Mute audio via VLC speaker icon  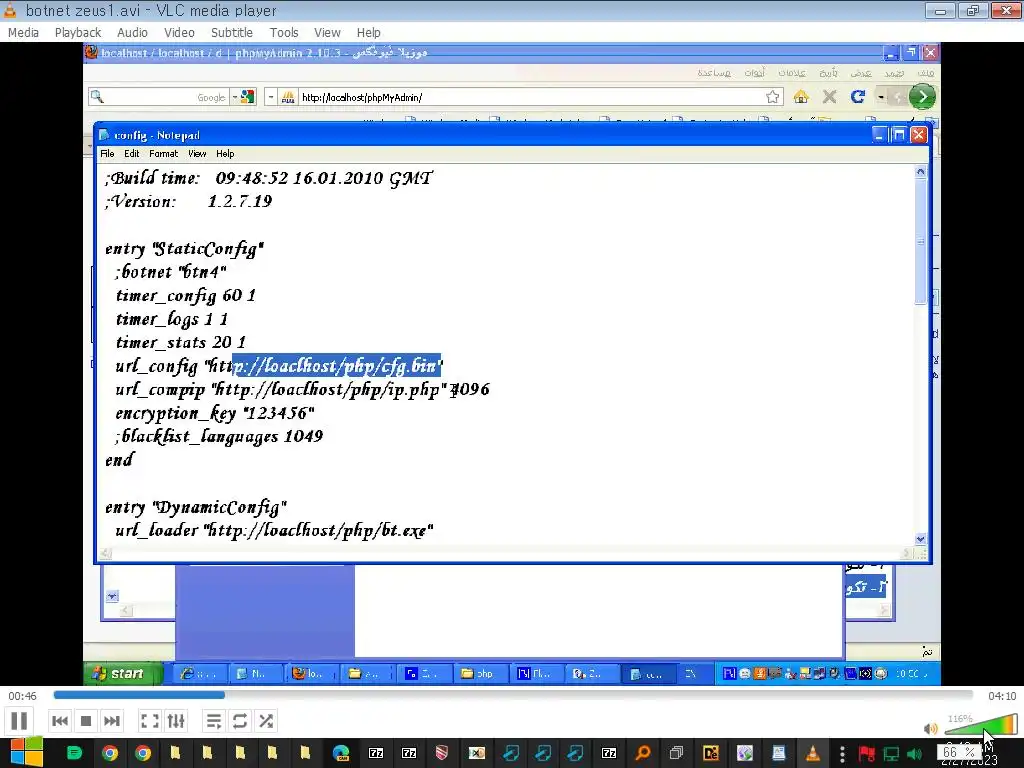coord(931,728)
